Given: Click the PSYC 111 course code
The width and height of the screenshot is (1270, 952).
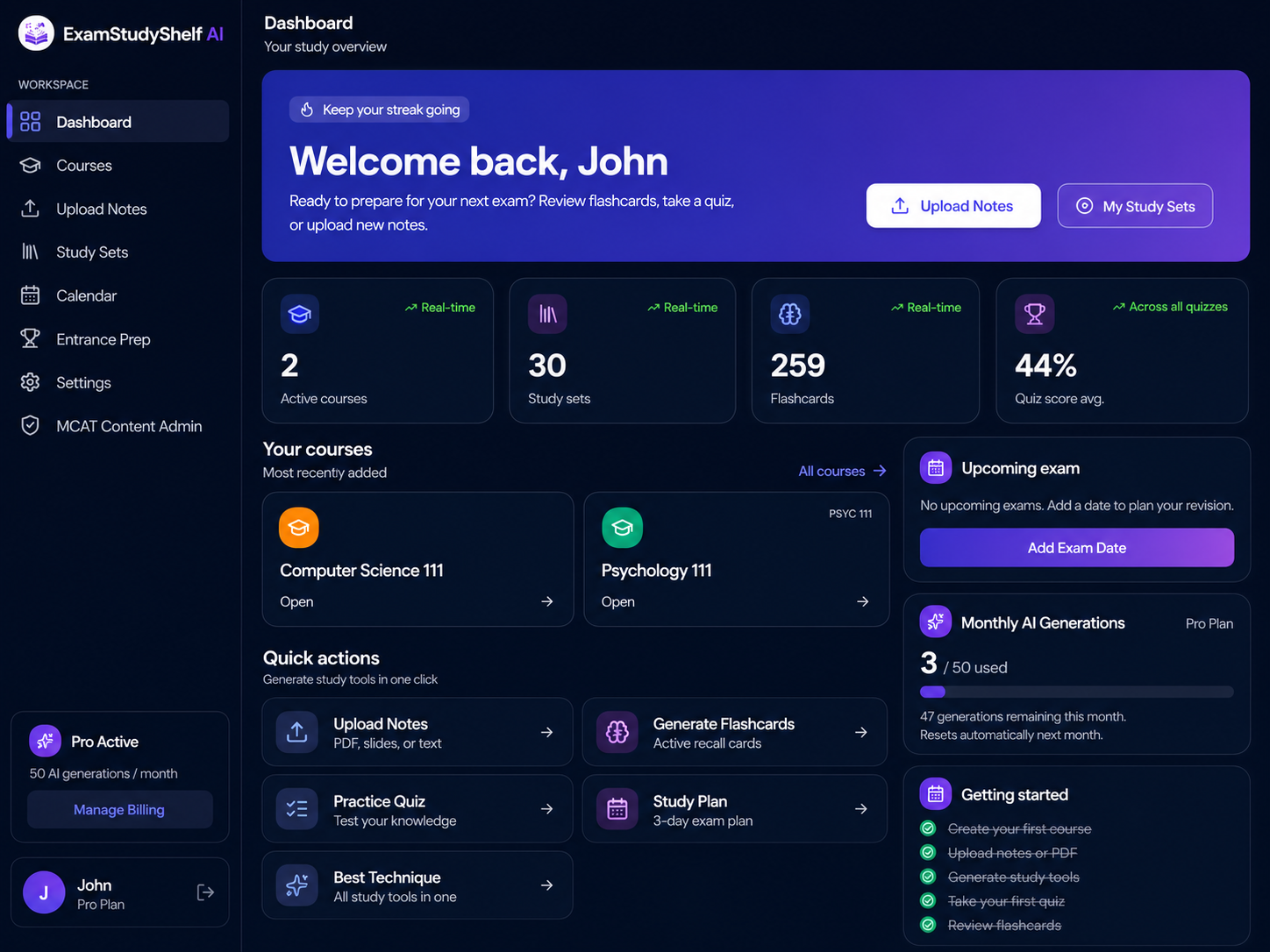Looking at the screenshot, I should coord(851,514).
